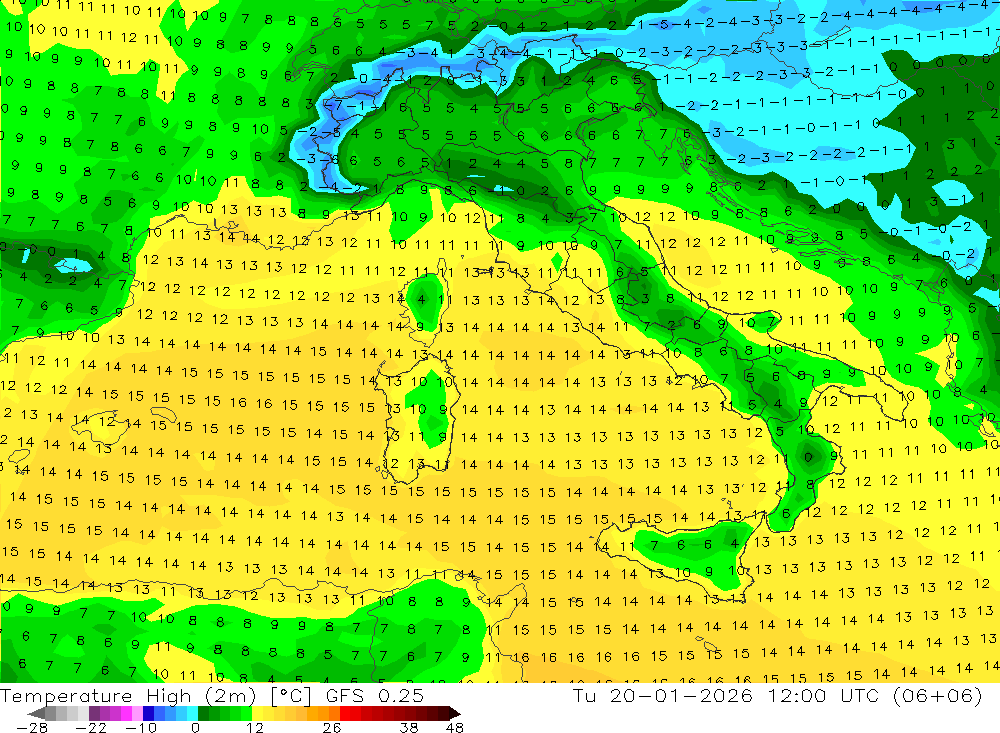Click the 12 legend value

tap(255, 728)
